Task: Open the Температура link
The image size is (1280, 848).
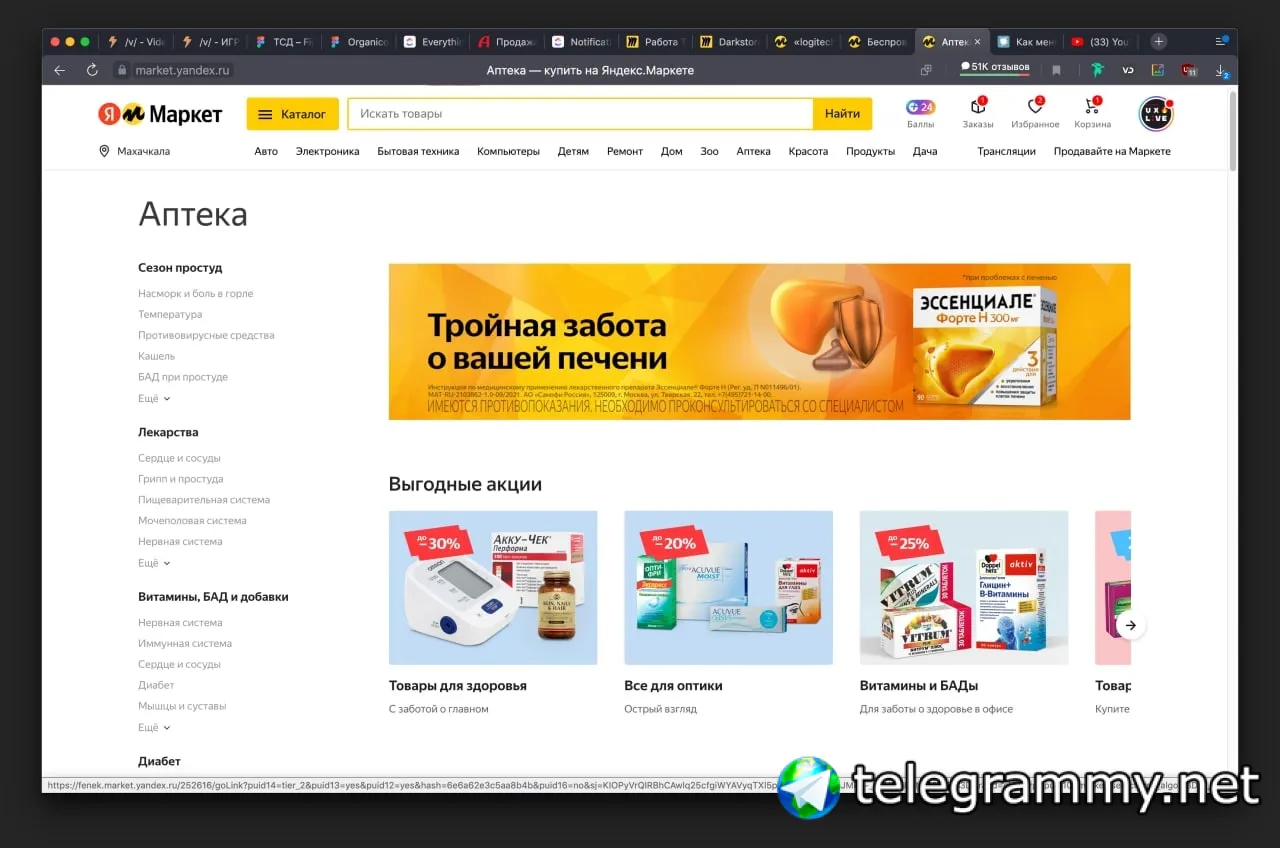Action: (x=170, y=315)
